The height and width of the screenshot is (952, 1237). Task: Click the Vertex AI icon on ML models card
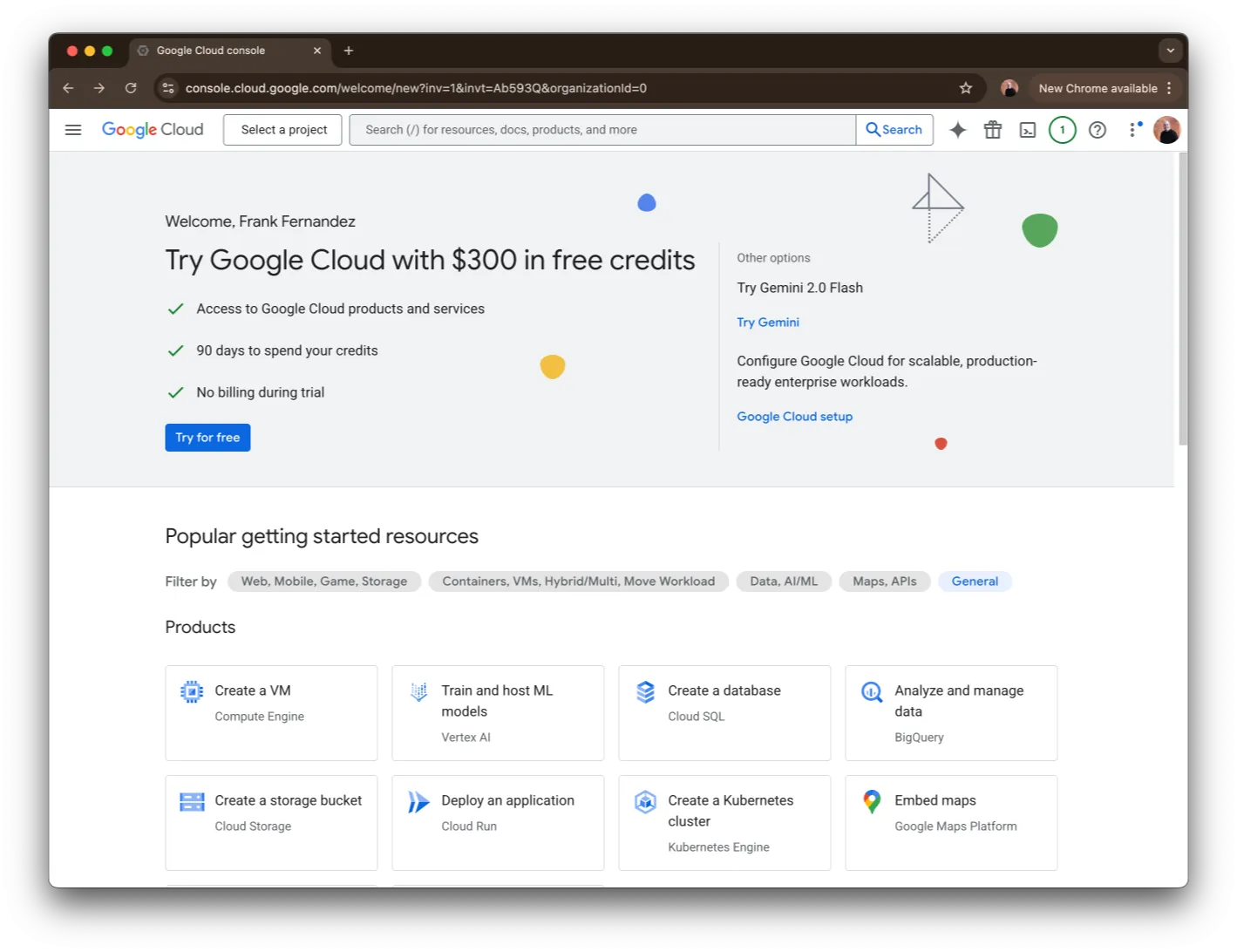pos(418,692)
